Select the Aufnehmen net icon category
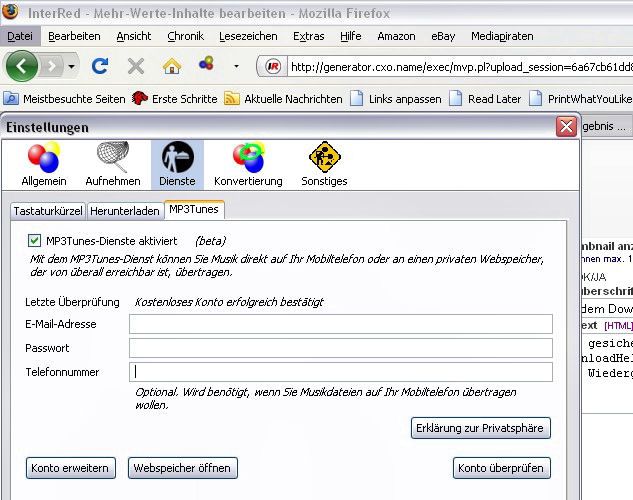Viewport: 633px width, 500px height. coord(113,165)
